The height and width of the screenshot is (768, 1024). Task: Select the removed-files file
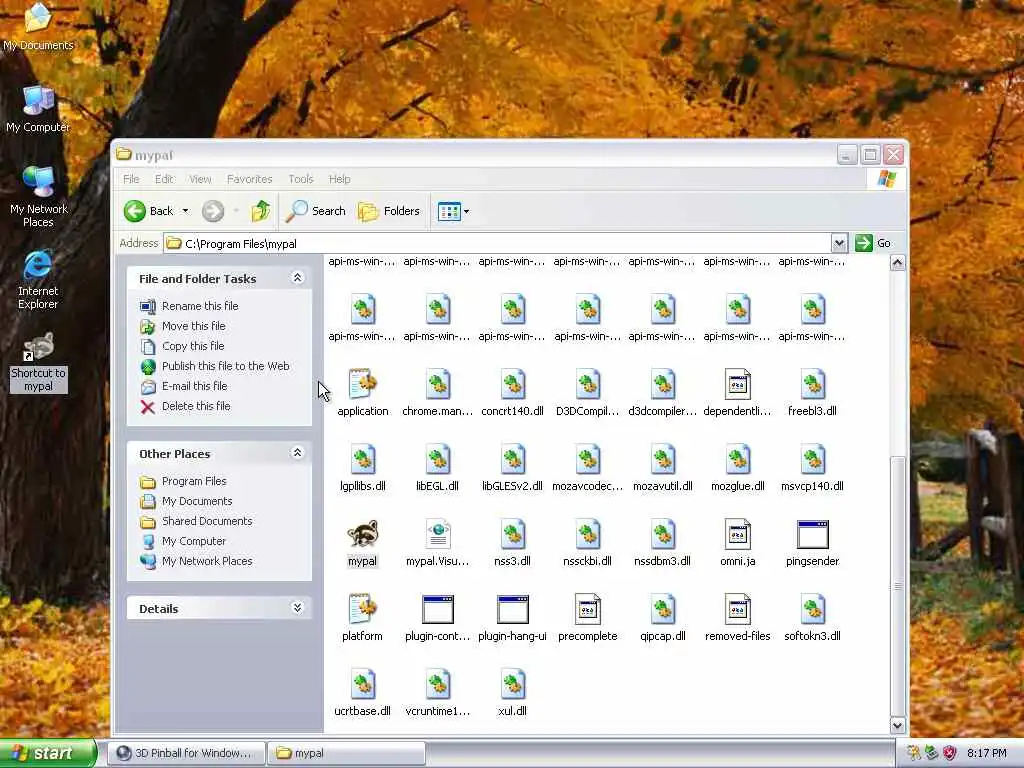point(738,609)
